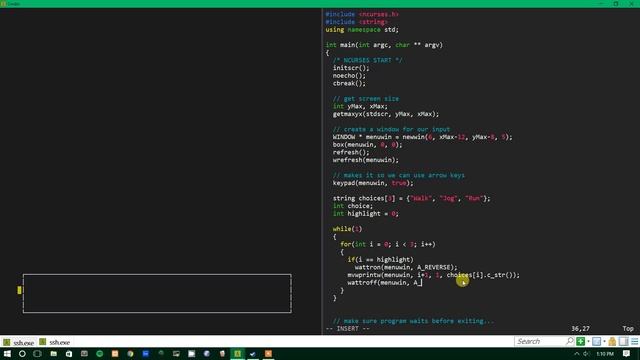Create a new console with the green plus
Viewport: 640px width, 360px height.
[x=580, y=341]
